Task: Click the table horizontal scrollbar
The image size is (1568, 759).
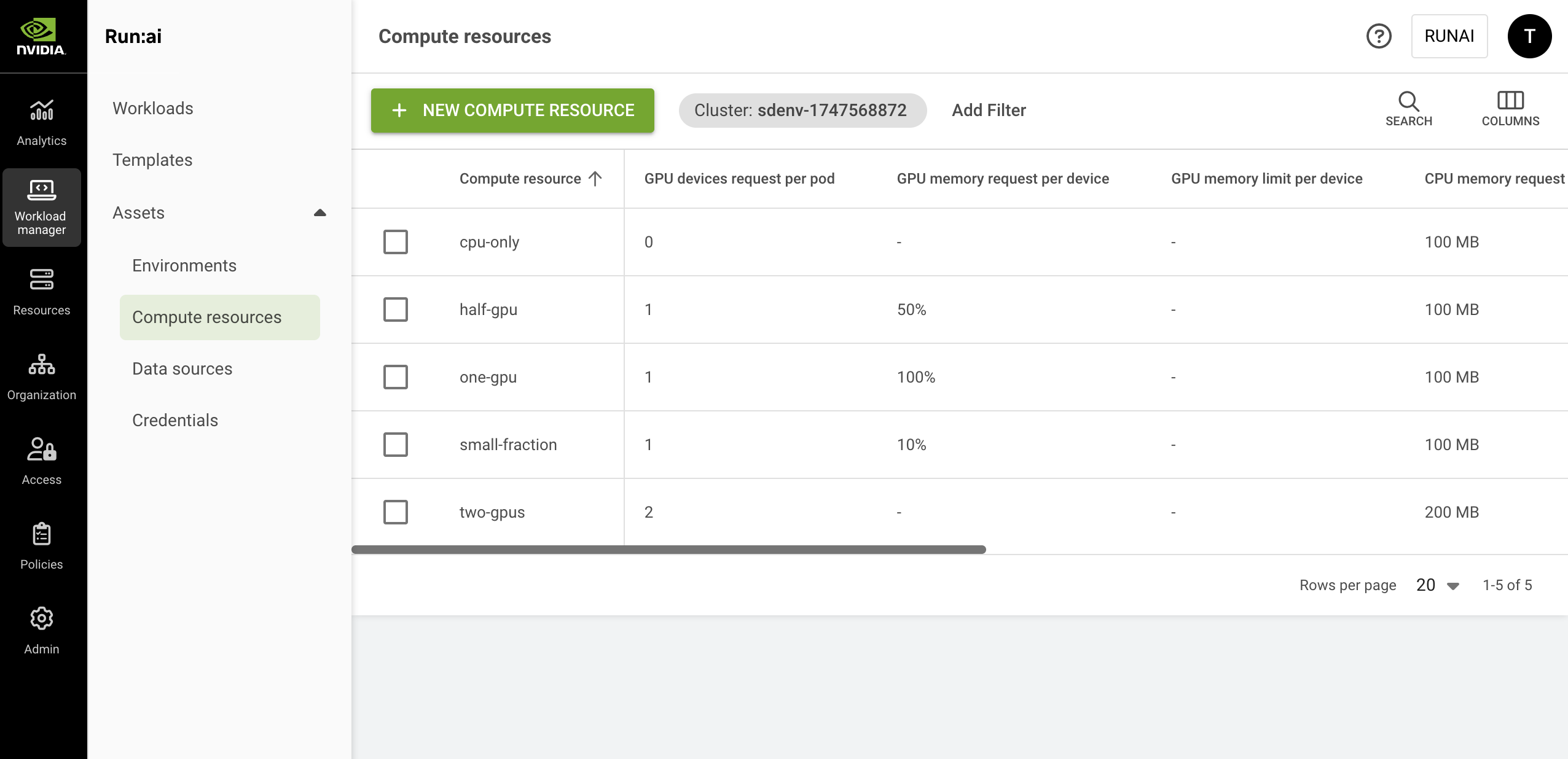Action: (x=668, y=550)
